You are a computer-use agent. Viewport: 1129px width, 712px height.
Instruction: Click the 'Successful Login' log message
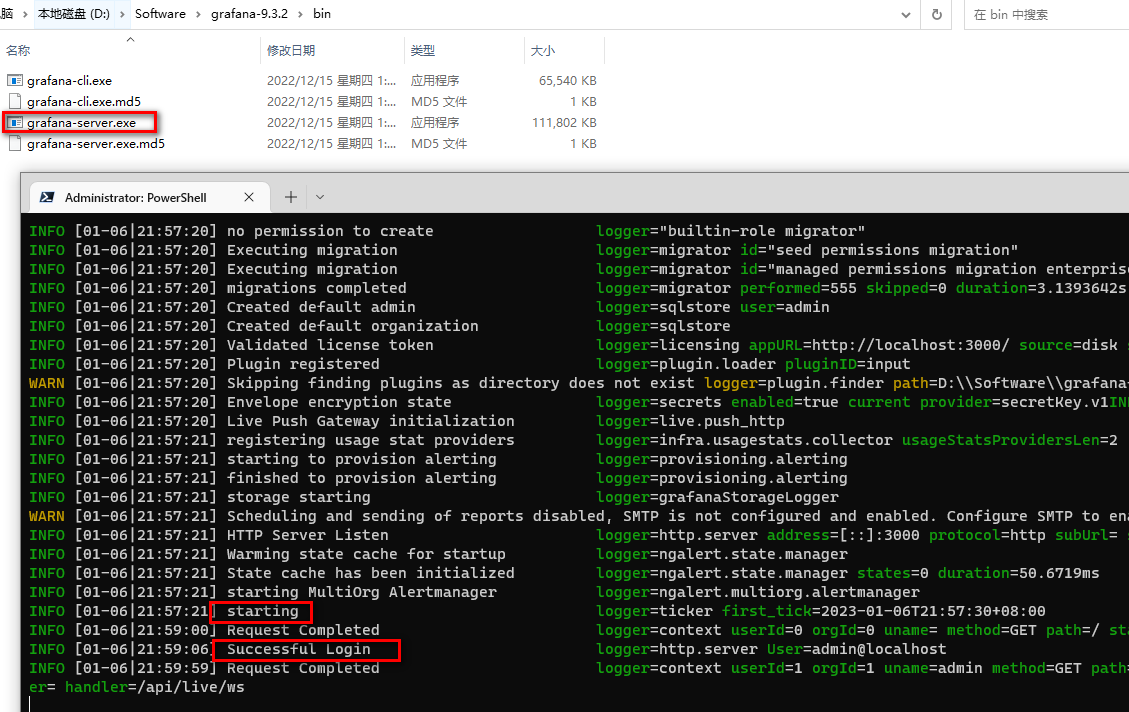coord(299,649)
